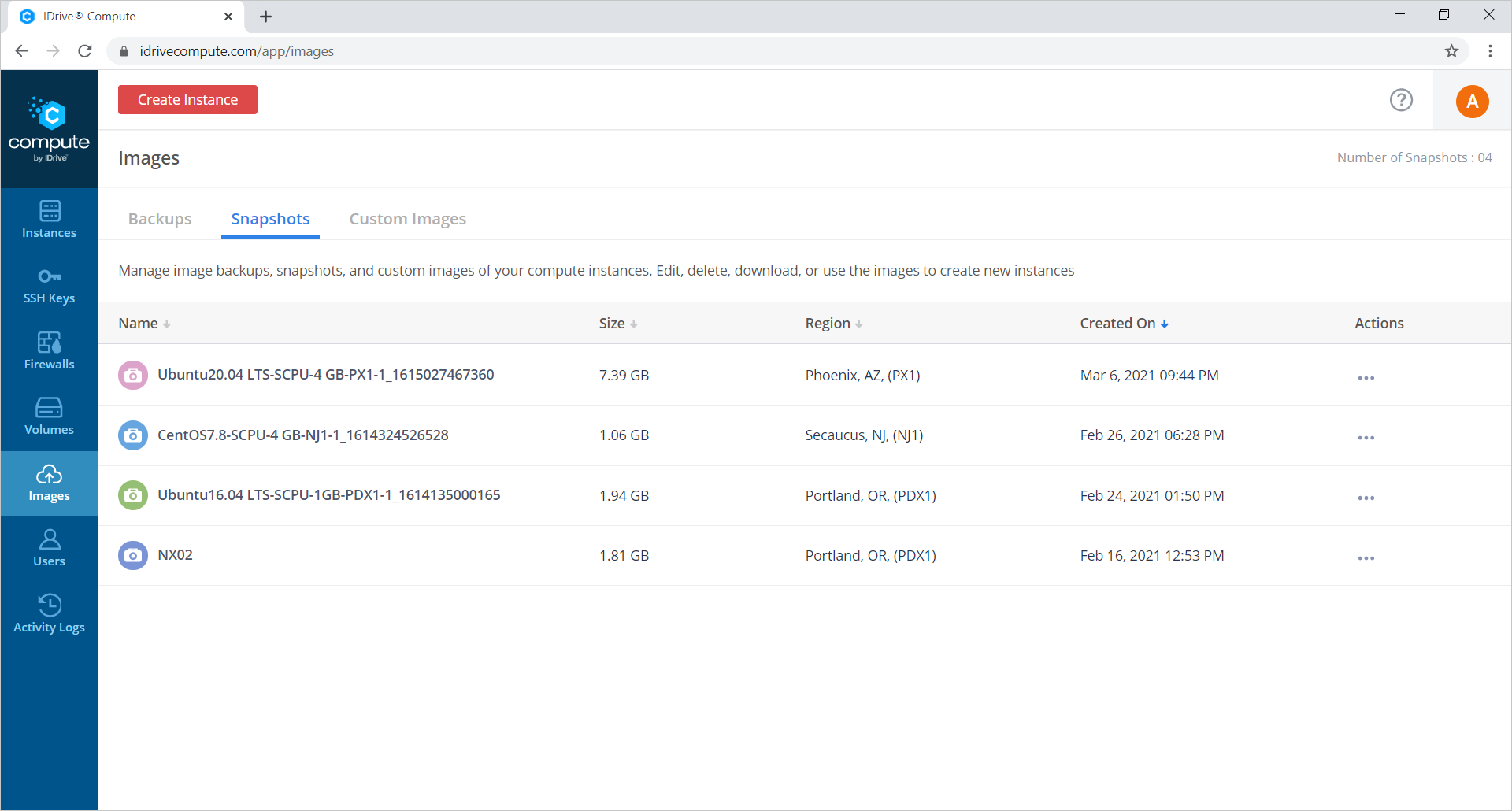The height and width of the screenshot is (811, 1512).
Task: Open the Ubuntu20.04 LTS snapshot name
Action: [325, 375]
